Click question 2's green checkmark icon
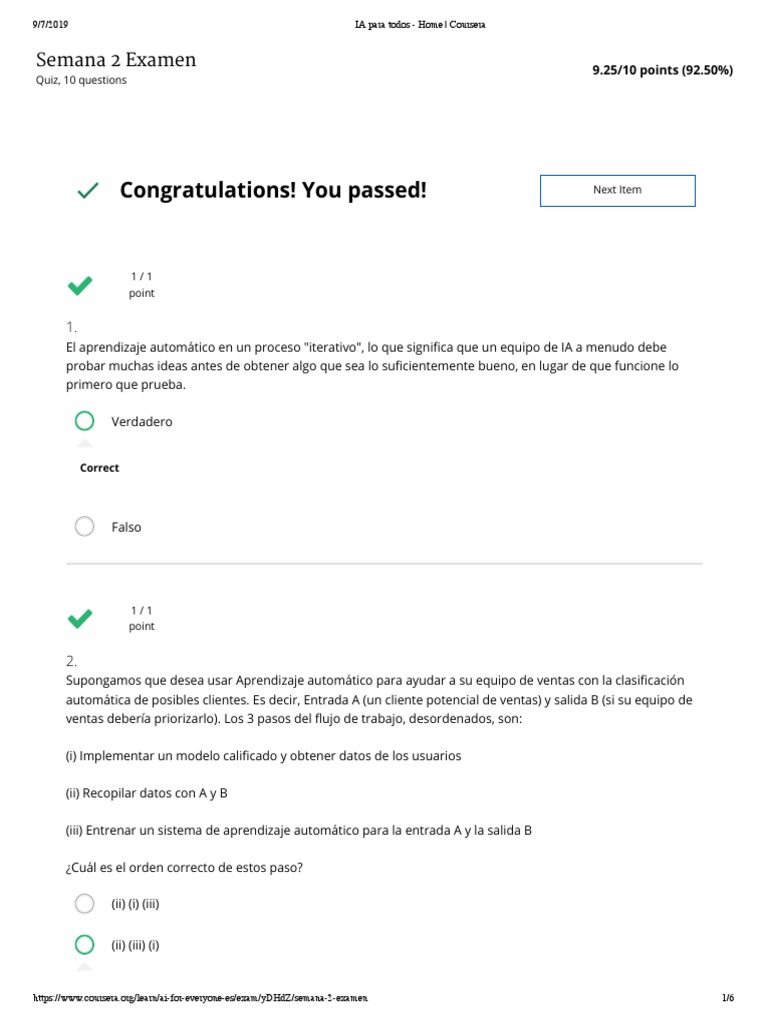This screenshot has height=1024, width=768. pyautogui.click(x=81, y=619)
